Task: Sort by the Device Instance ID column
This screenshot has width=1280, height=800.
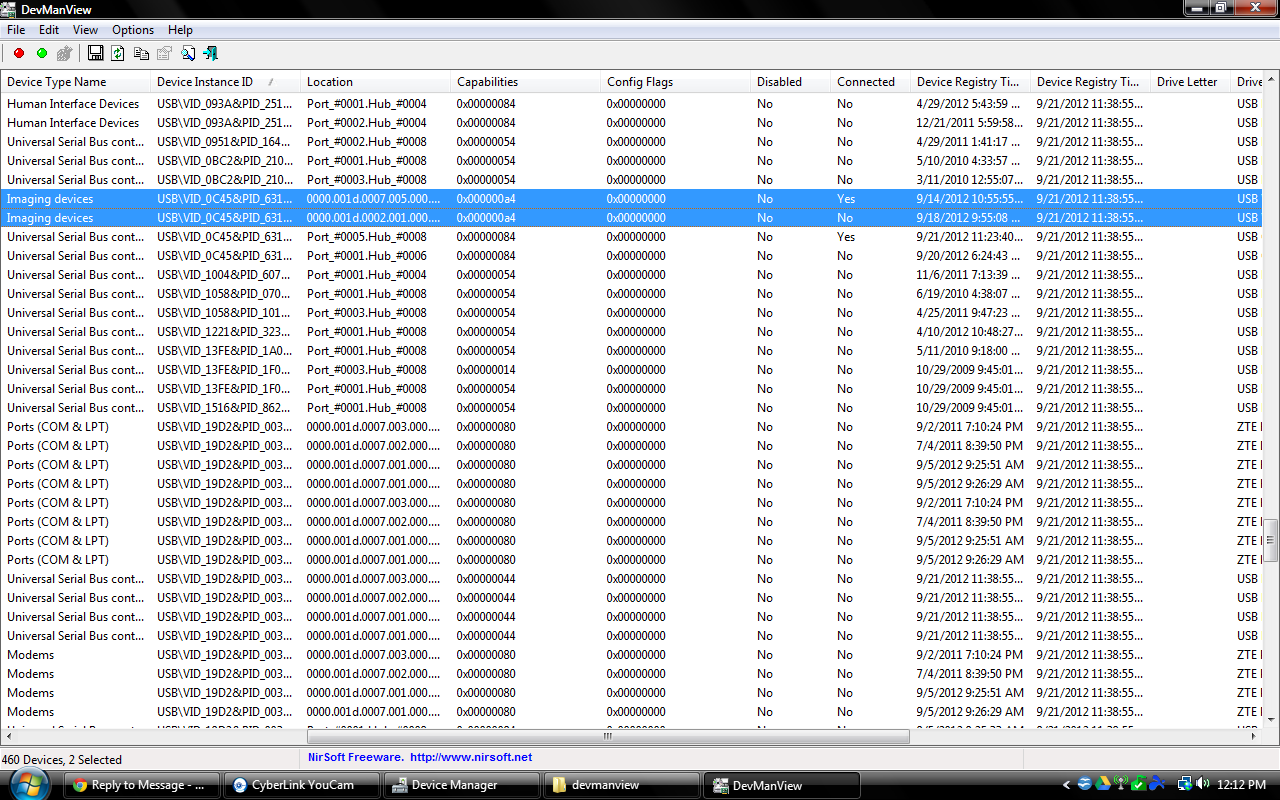Action: pyautogui.click(x=205, y=82)
